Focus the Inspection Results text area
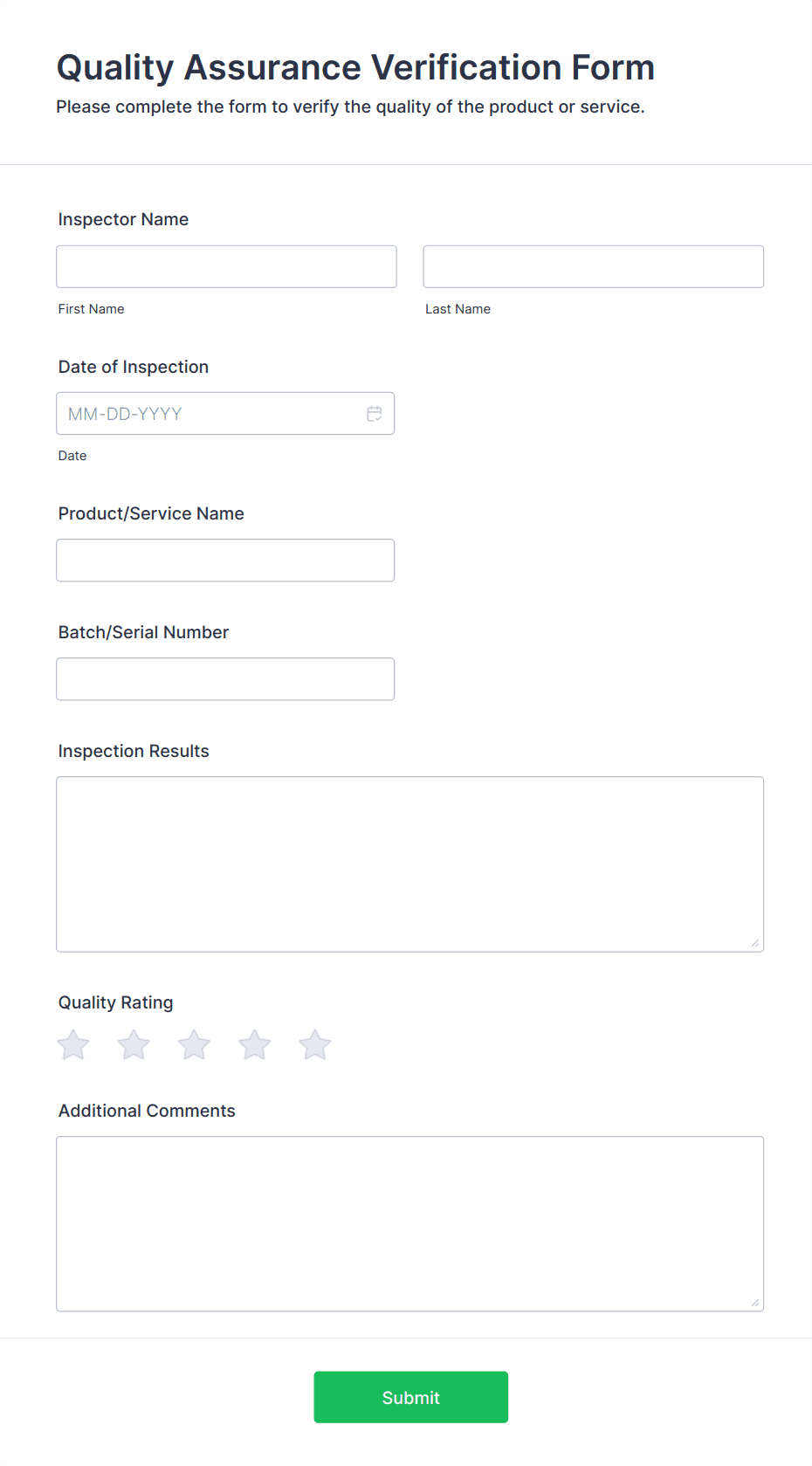812x1466 pixels. tap(410, 864)
